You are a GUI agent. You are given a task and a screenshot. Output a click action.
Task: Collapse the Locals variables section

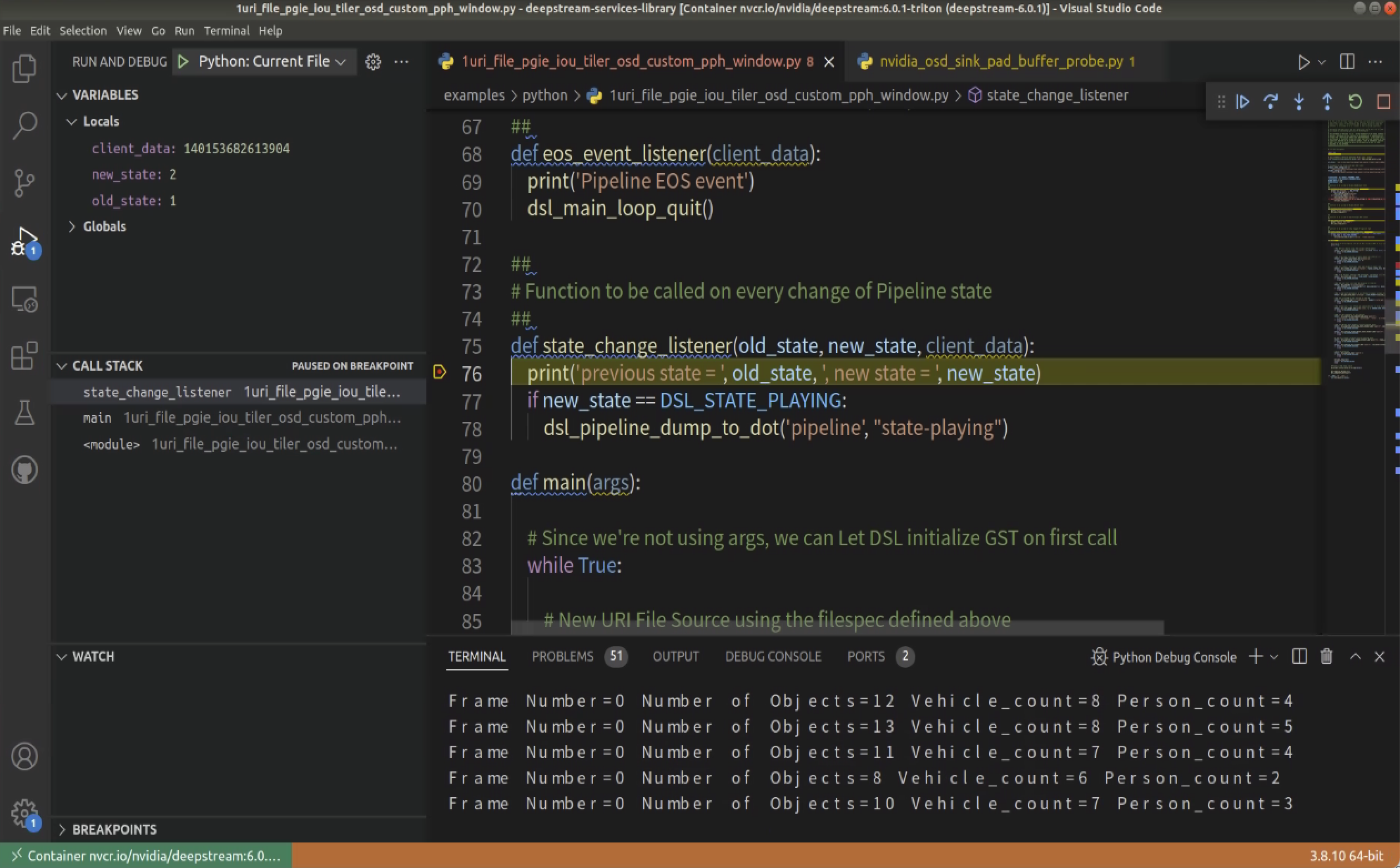point(72,121)
